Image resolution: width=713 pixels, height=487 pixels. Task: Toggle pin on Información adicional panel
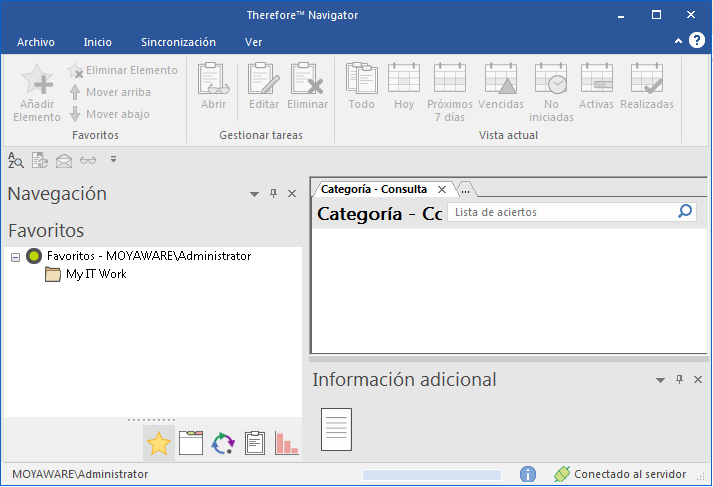[x=679, y=379]
